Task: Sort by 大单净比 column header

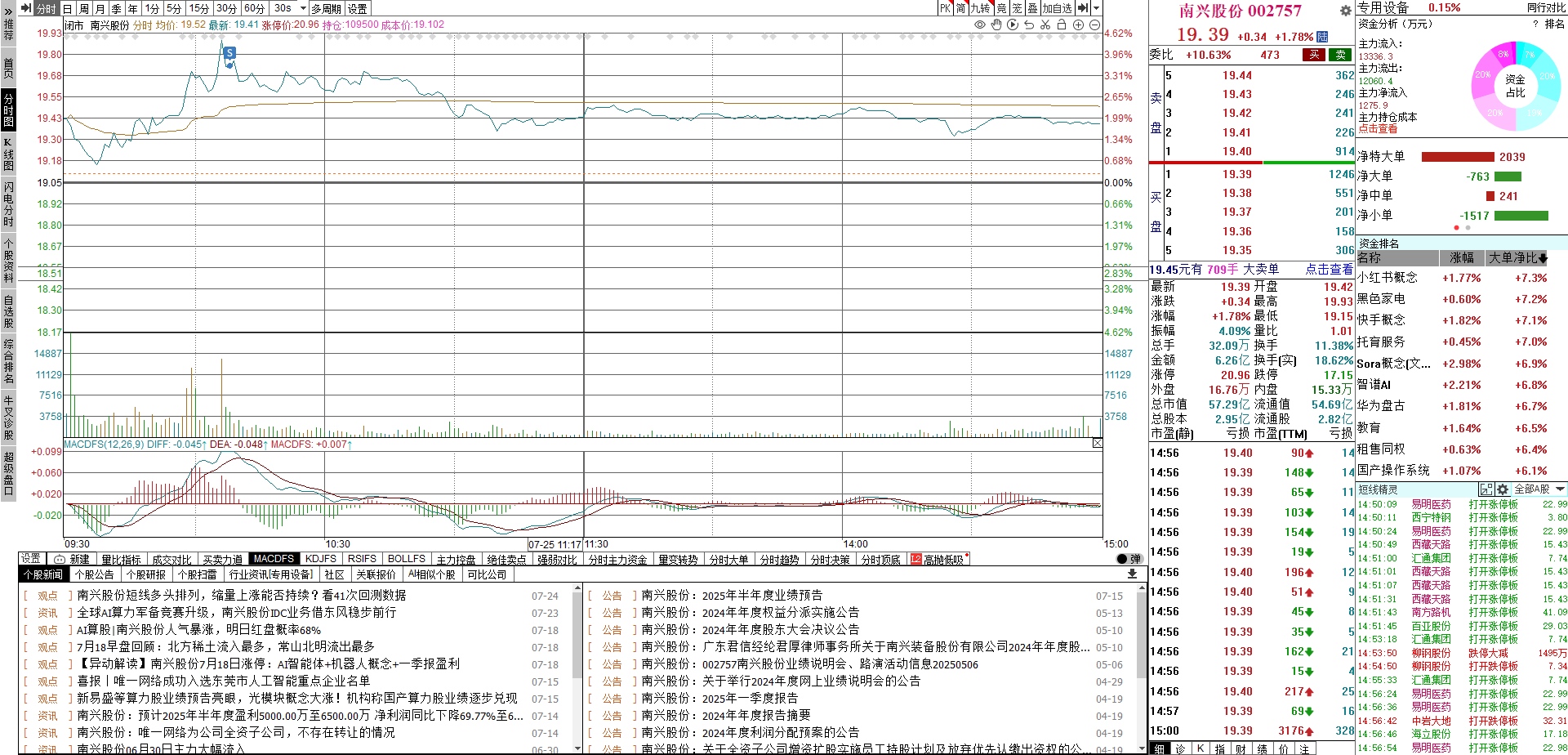Action: point(1517,258)
